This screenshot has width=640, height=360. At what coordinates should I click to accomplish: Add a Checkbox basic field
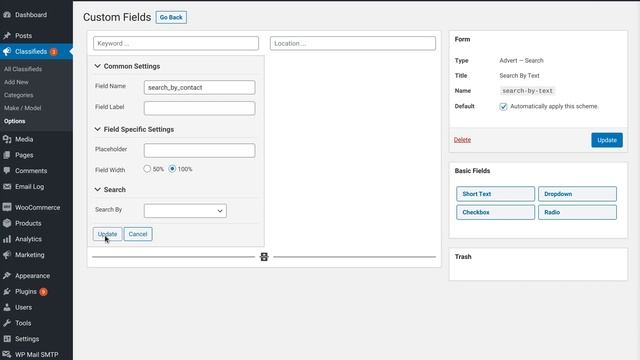point(496,212)
